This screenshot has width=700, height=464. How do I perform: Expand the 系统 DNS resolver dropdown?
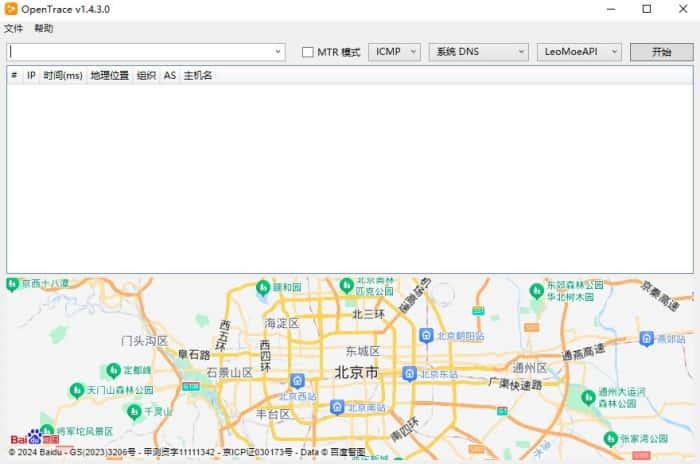point(478,52)
